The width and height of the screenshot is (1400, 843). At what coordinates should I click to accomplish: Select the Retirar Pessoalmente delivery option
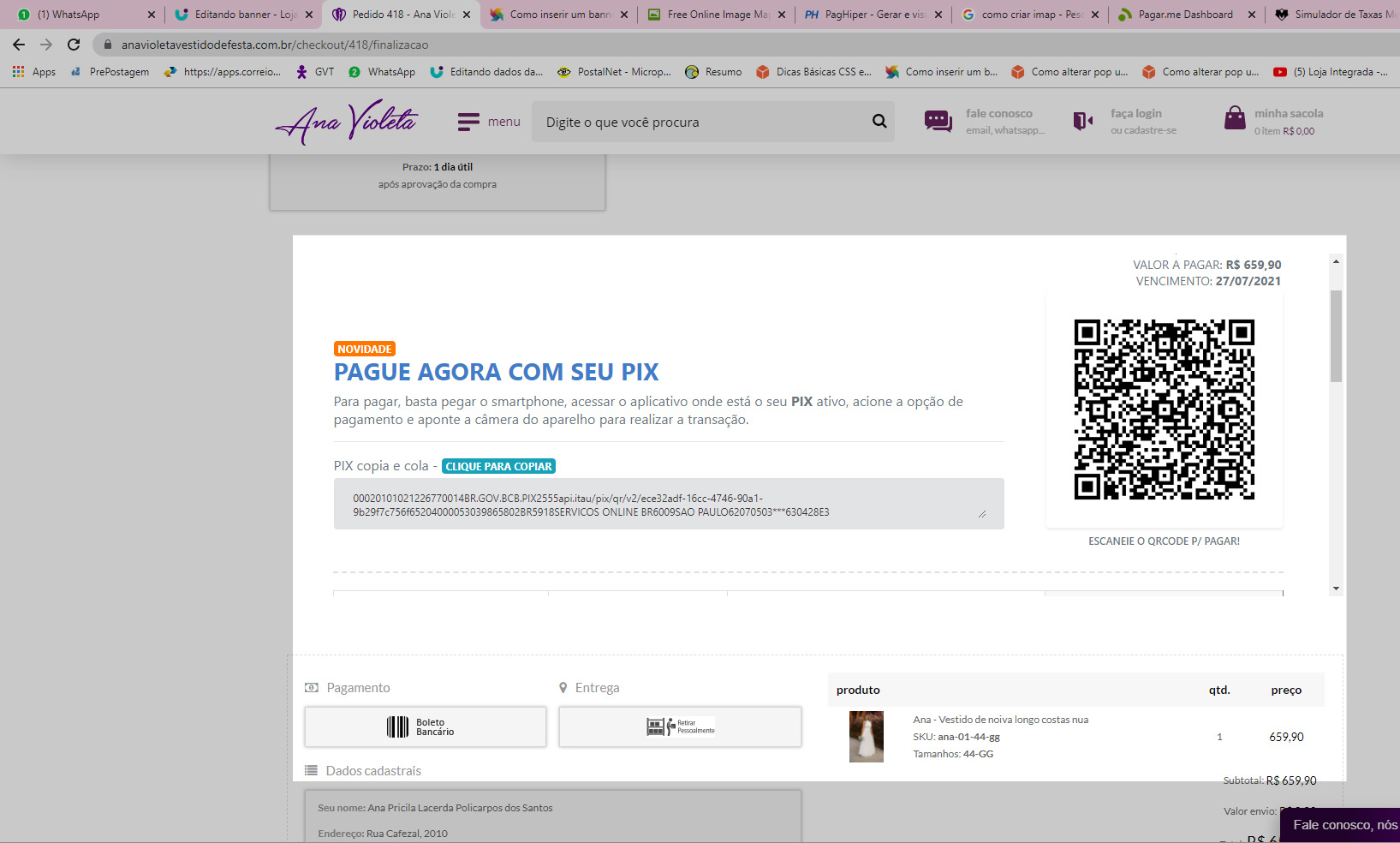pos(680,727)
